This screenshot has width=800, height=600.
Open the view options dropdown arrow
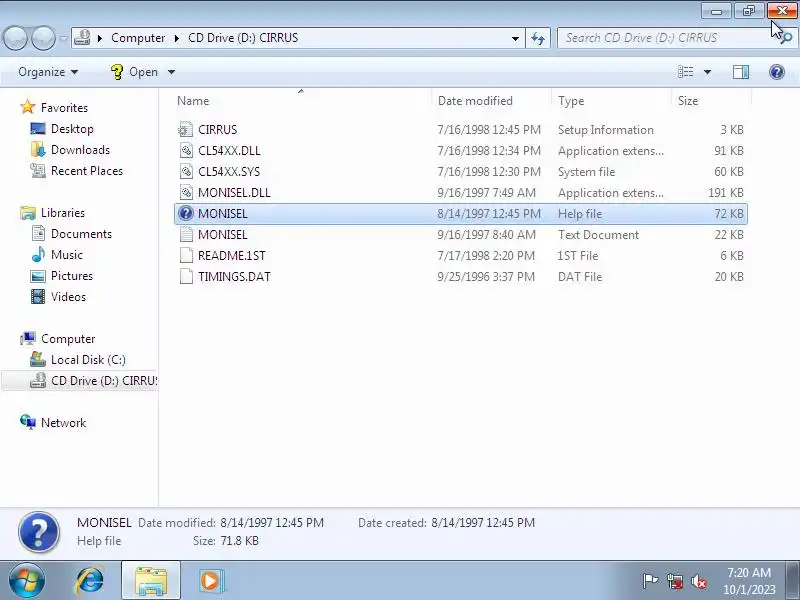707,72
